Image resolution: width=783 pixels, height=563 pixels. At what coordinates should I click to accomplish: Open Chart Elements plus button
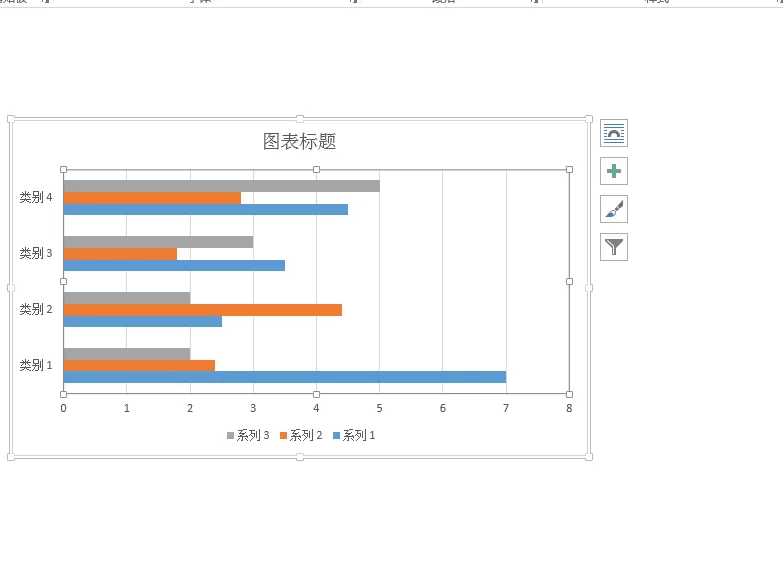coord(614,171)
